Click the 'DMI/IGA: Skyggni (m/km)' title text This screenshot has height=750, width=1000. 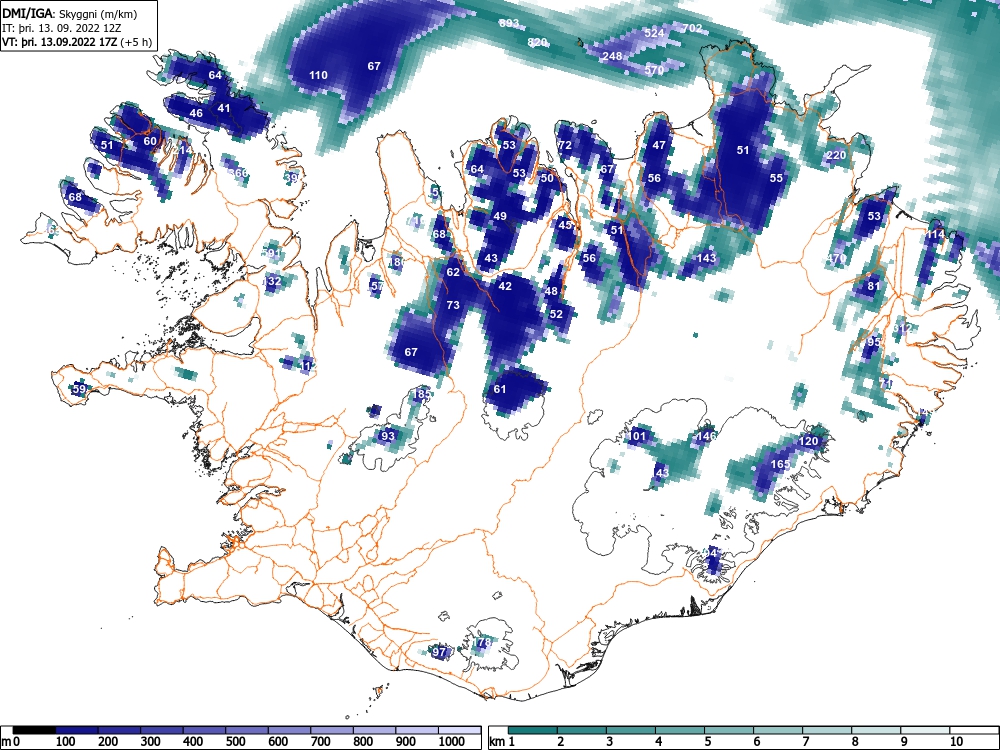(70, 13)
